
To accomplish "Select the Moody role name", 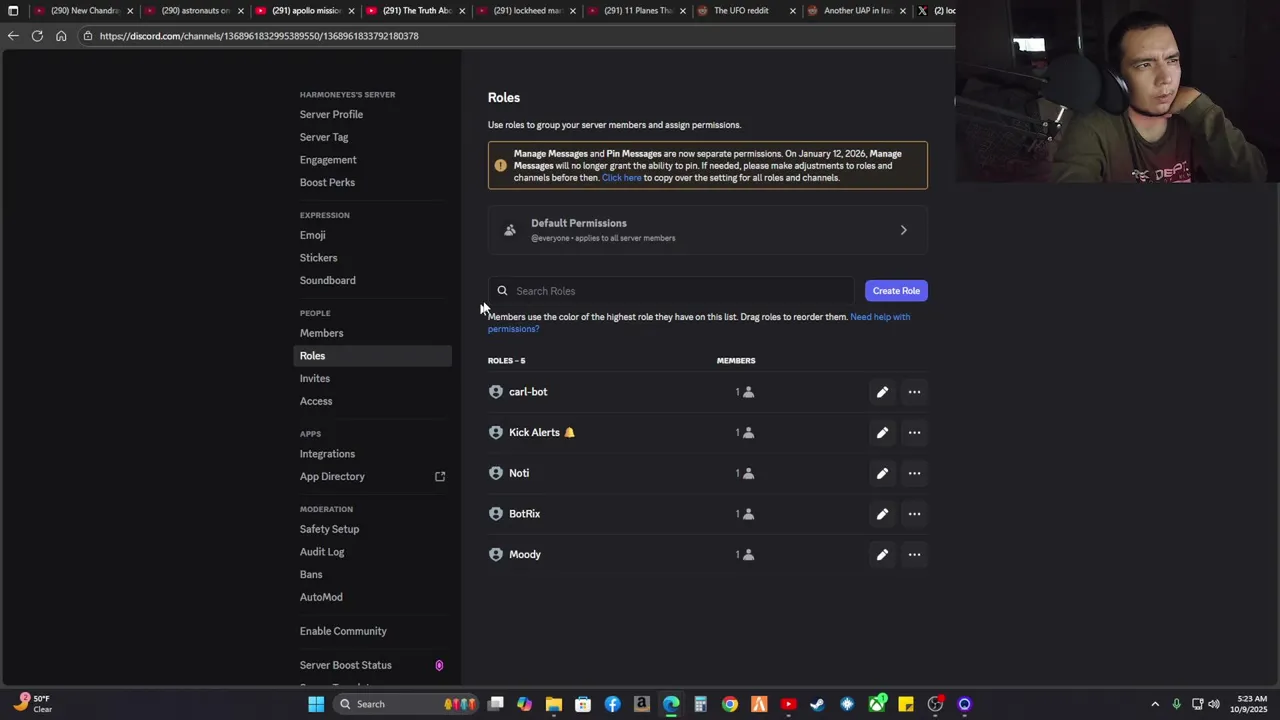I will 525,555.
